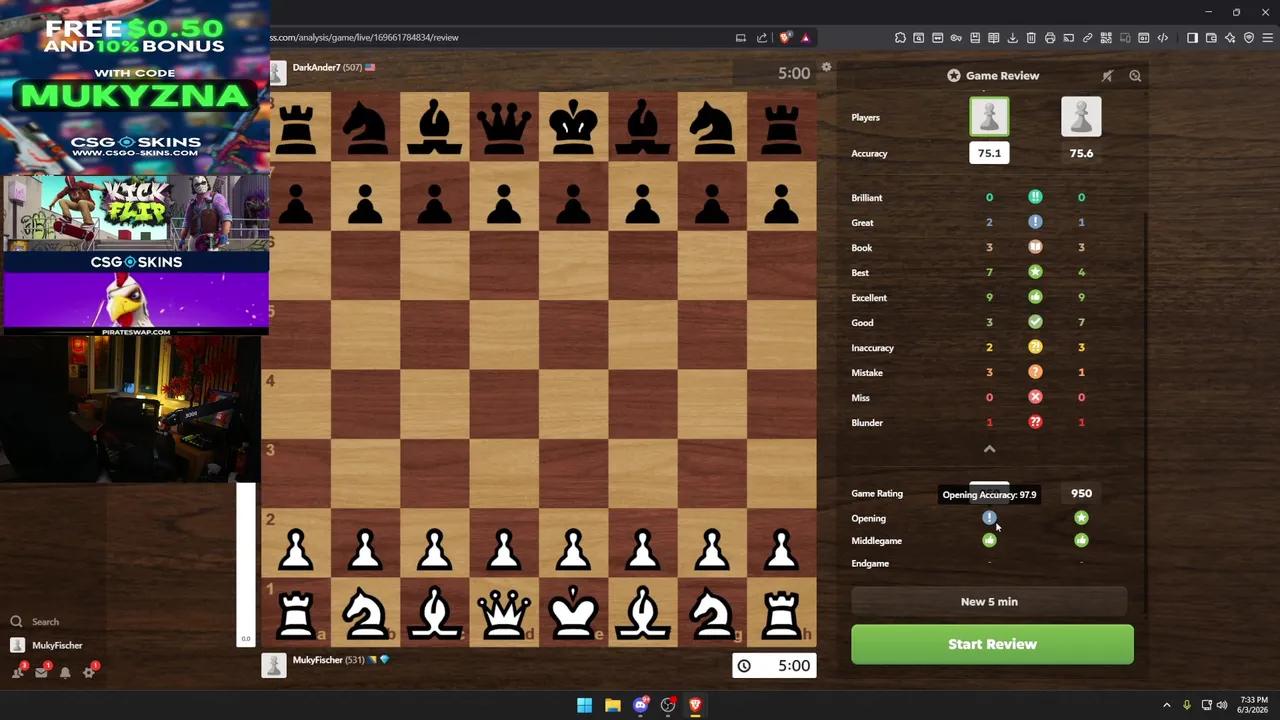The height and width of the screenshot is (720, 1280).
Task: Click the black king on e8
Action: click(x=573, y=127)
